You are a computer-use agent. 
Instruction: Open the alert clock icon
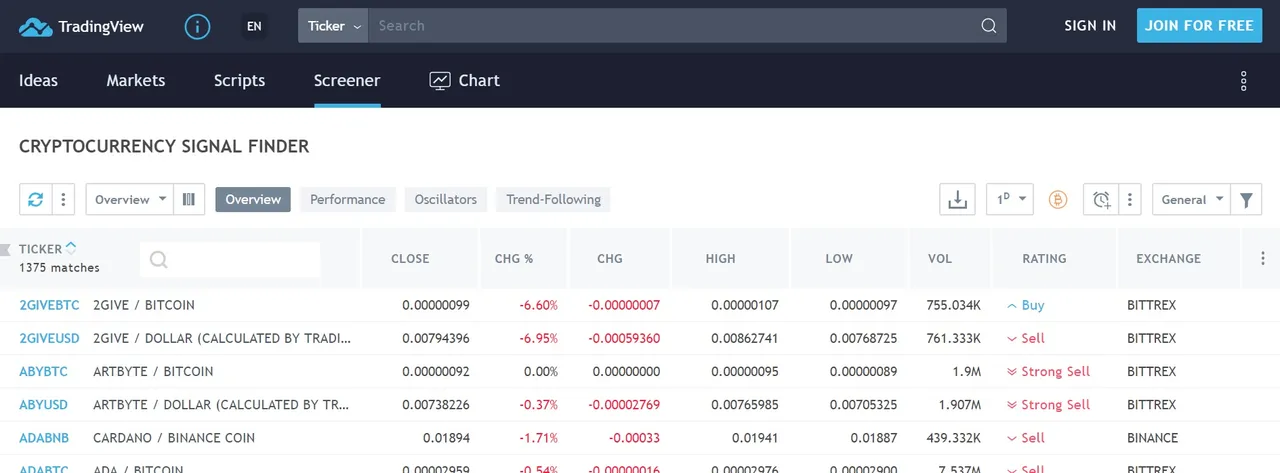[x=1101, y=200]
